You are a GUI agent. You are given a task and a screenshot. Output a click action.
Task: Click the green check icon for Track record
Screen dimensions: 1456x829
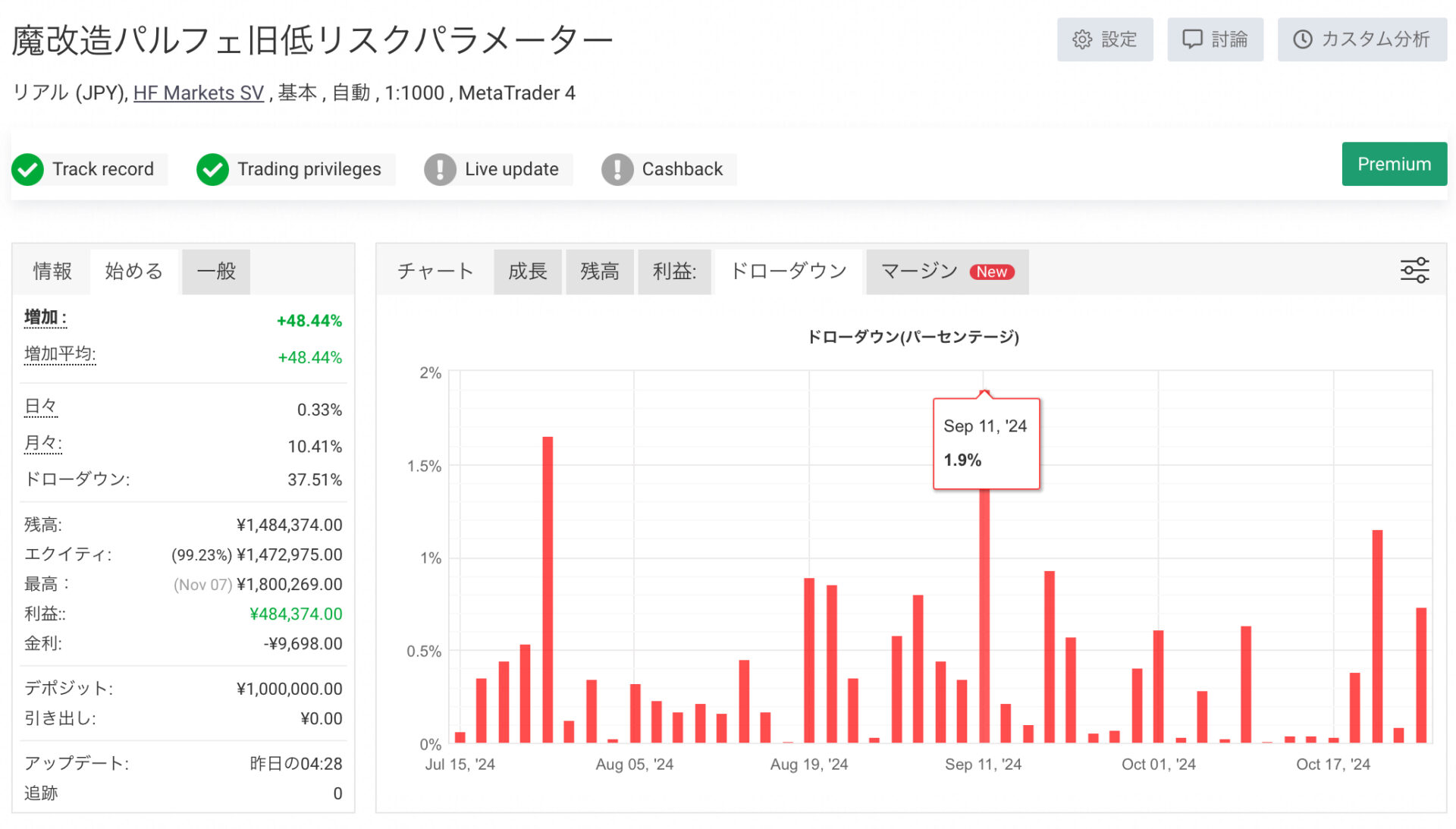click(28, 169)
